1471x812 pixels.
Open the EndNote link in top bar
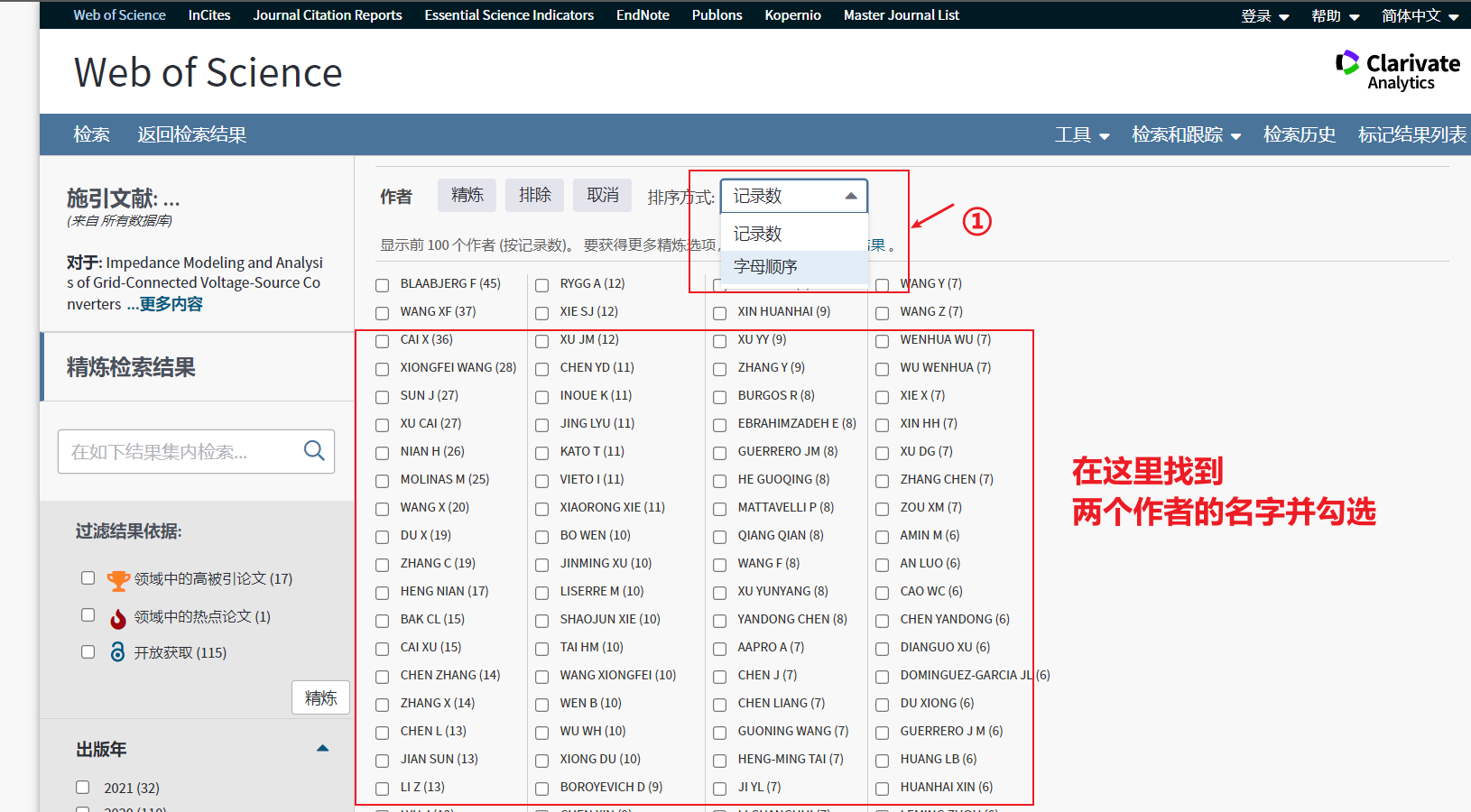pos(643,14)
